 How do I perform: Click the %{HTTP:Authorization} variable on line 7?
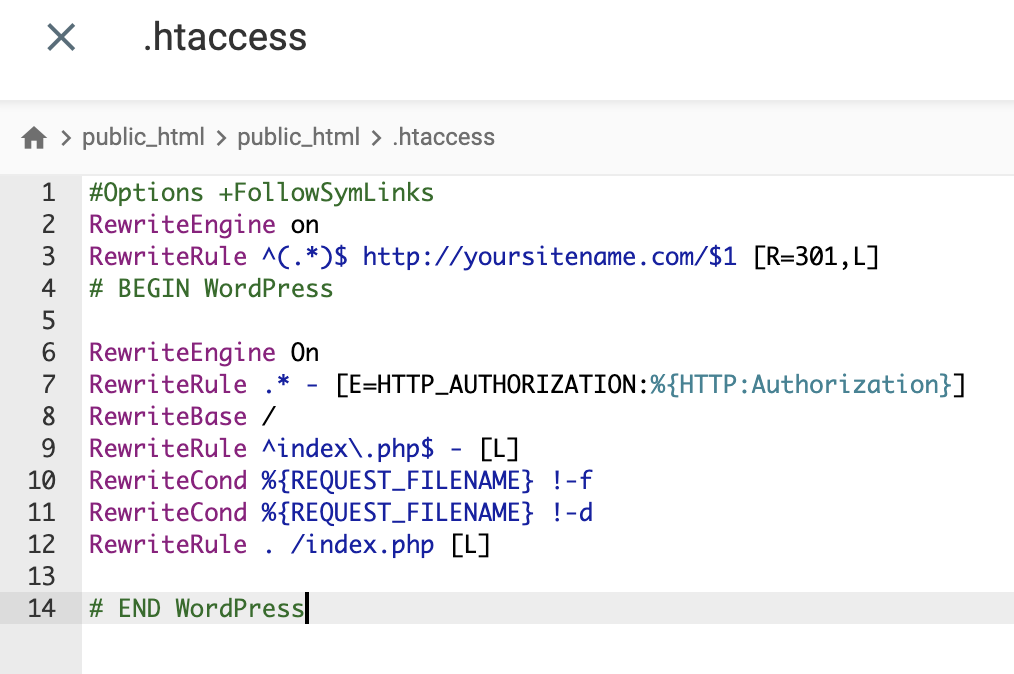tap(800, 384)
